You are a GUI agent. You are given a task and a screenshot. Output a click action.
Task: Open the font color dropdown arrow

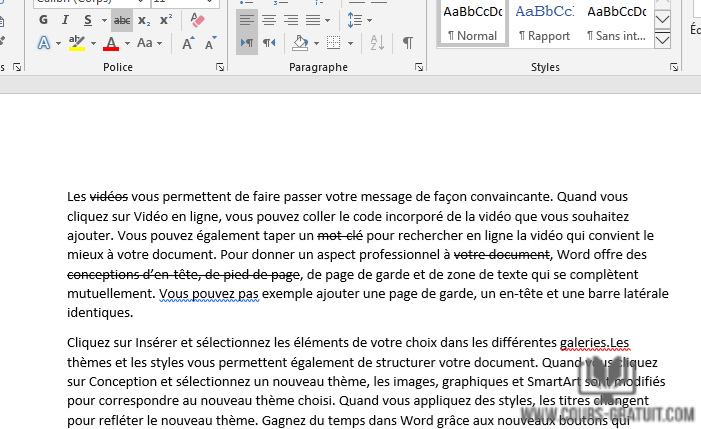click(126, 43)
